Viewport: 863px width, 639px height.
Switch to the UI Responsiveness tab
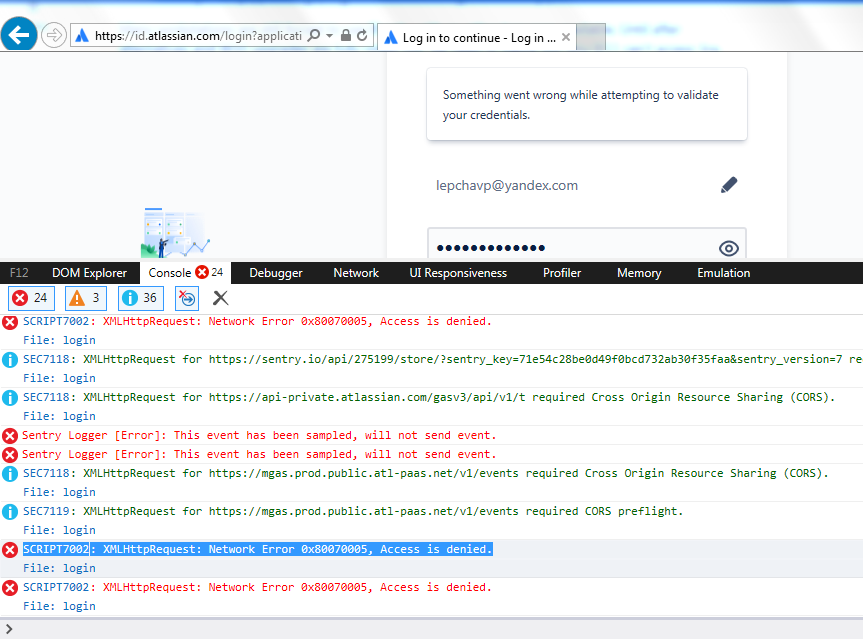click(x=458, y=273)
